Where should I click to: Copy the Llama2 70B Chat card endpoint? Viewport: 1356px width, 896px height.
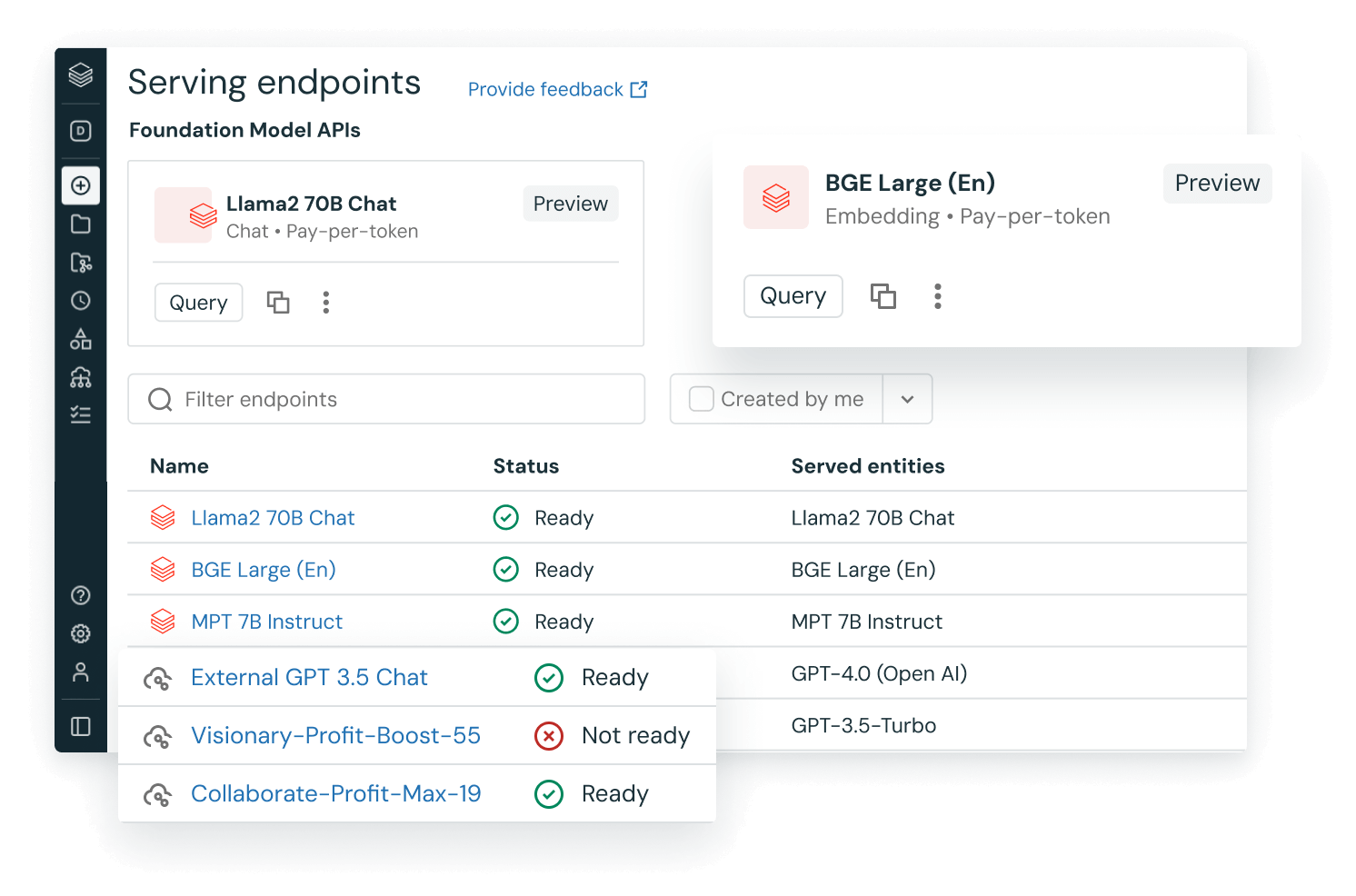[278, 303]
